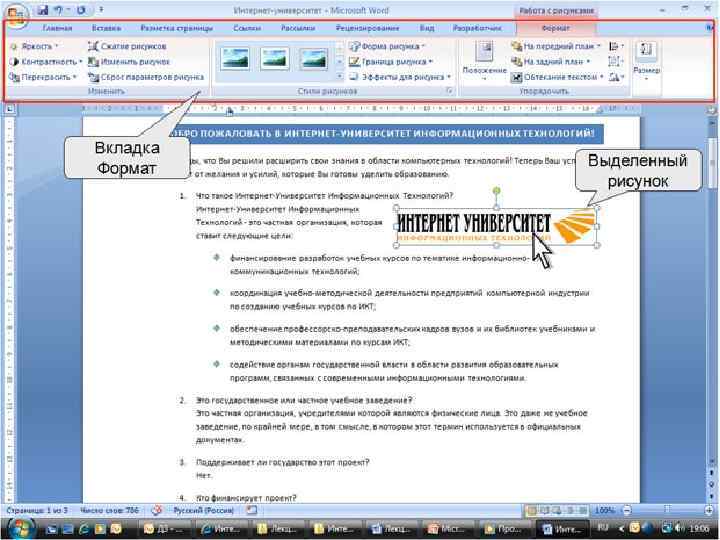This screenshot has width=720, height=540.
Task: Switch to the Вид tab
Action: point(427,28)
